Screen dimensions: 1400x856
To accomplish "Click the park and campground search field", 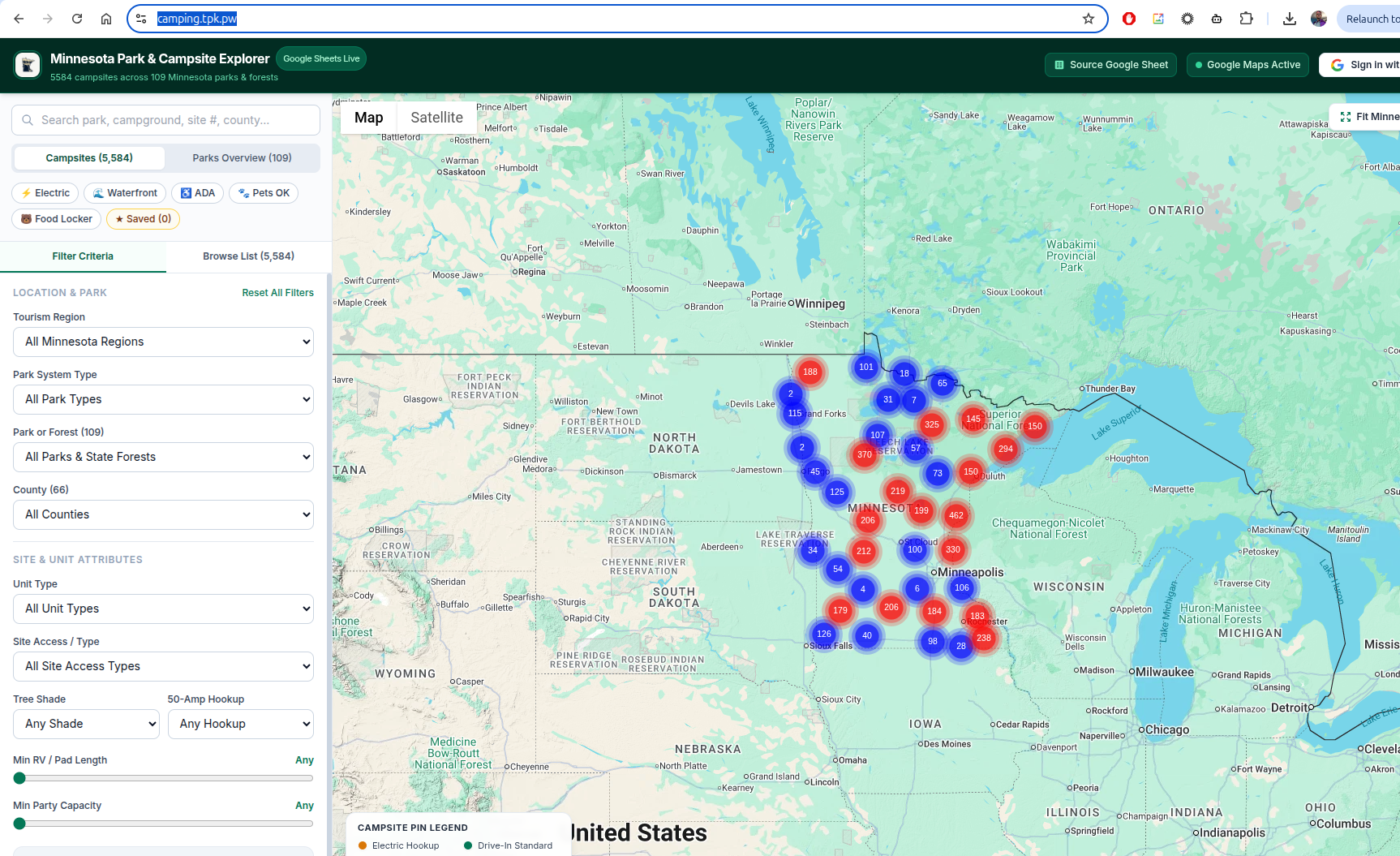I will point(165,120).
